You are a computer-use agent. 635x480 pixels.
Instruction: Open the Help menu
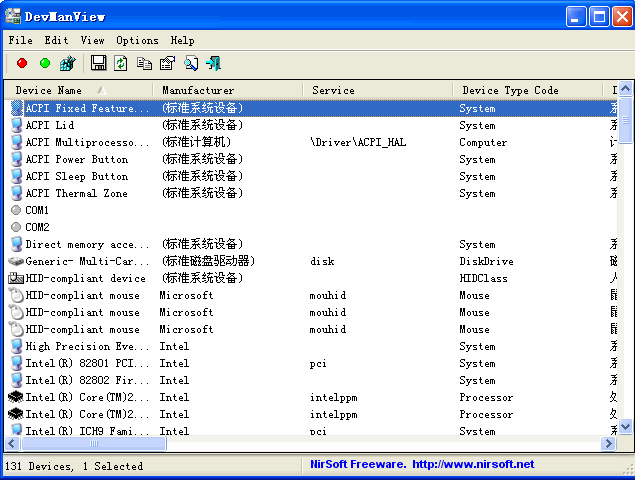point(182,40)
